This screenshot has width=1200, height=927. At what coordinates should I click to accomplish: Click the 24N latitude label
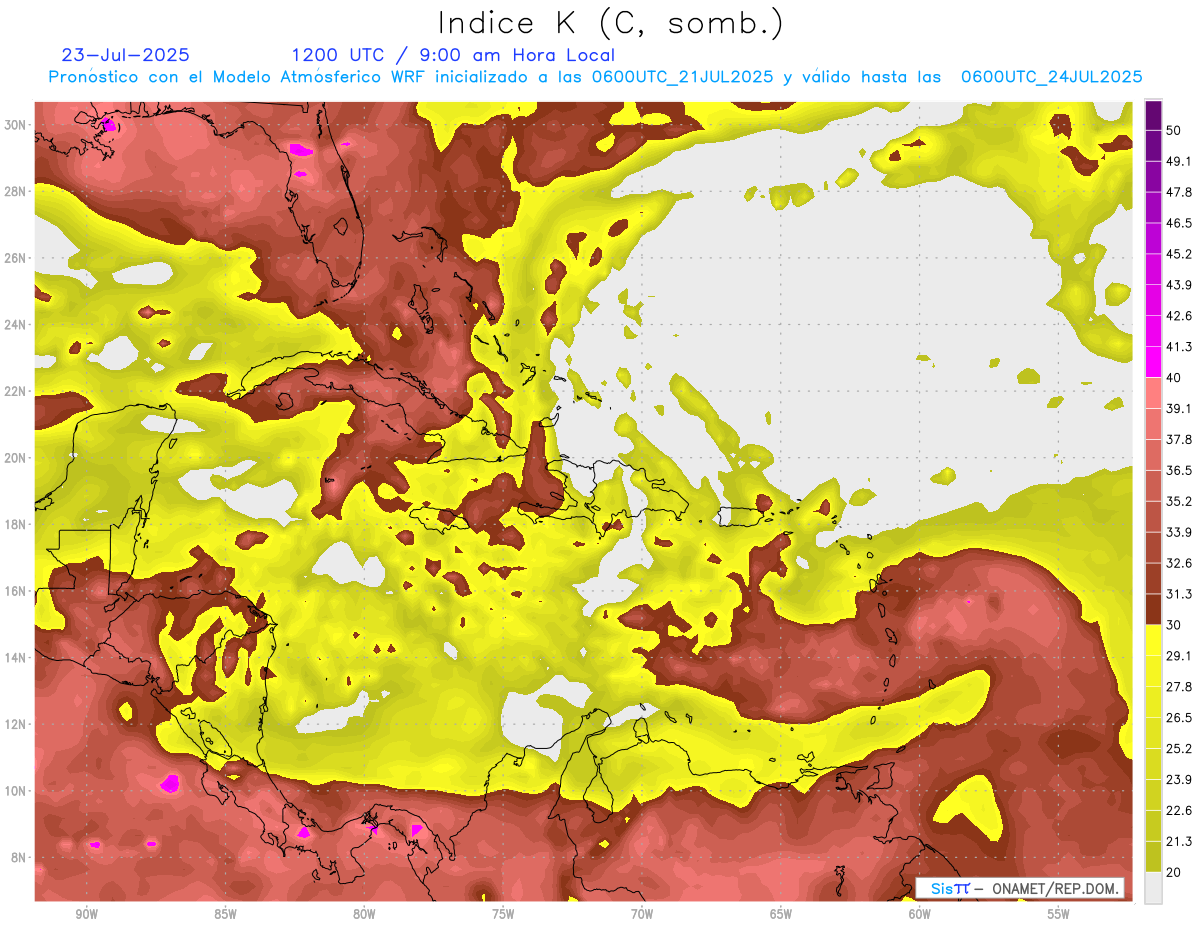click(14, 324)
